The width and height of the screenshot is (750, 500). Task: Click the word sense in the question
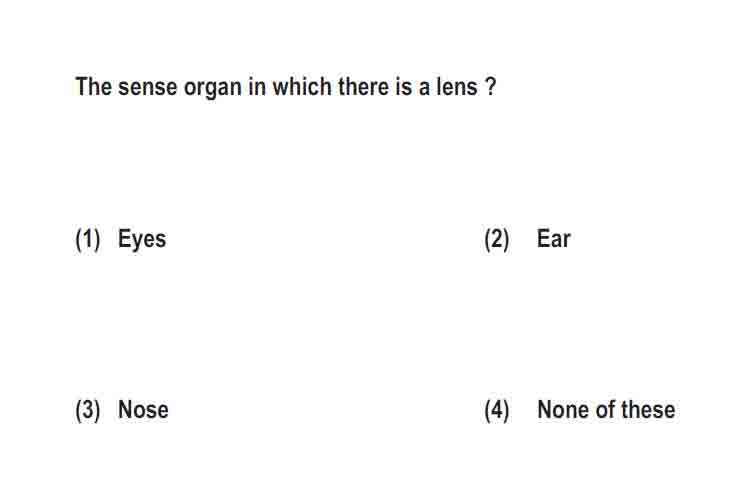tap(147, 88)
